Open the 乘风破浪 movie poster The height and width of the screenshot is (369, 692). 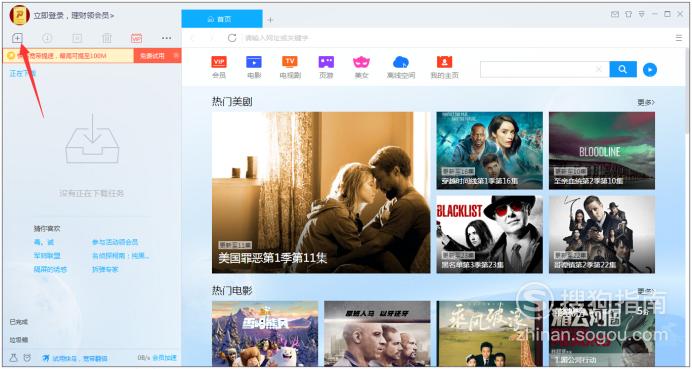489,334
